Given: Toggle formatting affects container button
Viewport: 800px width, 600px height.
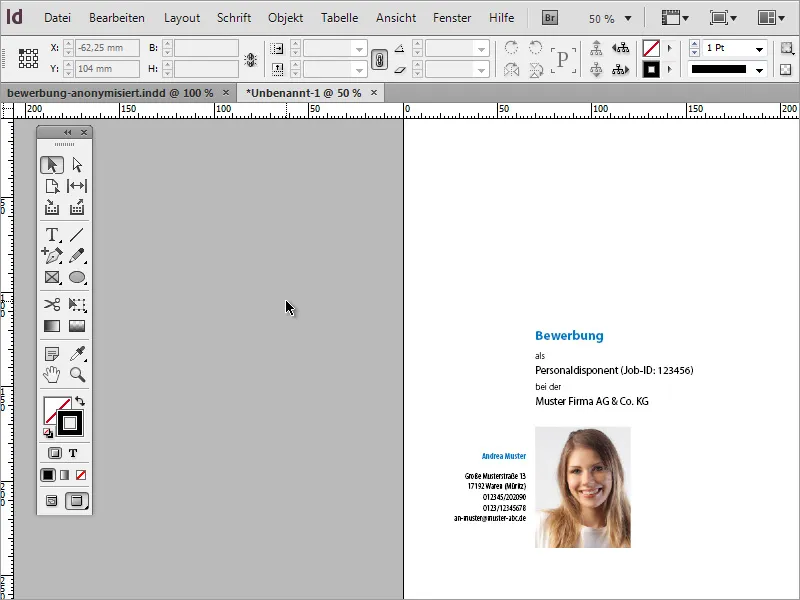Looking at the screenshot, I should pyautogui.click(x=55, y=453).
